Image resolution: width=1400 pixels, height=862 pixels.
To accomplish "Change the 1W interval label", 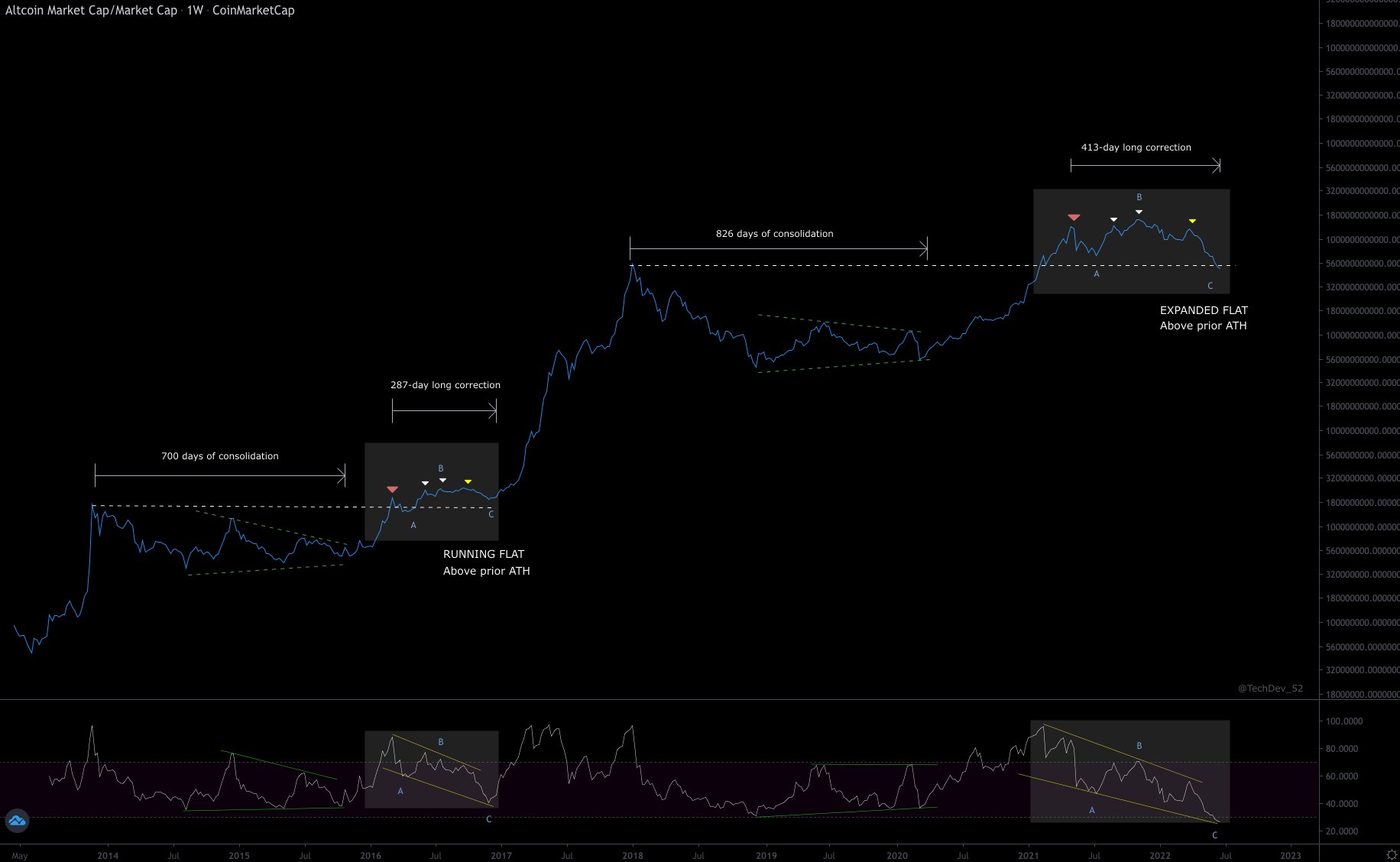I will coord(195,11).
